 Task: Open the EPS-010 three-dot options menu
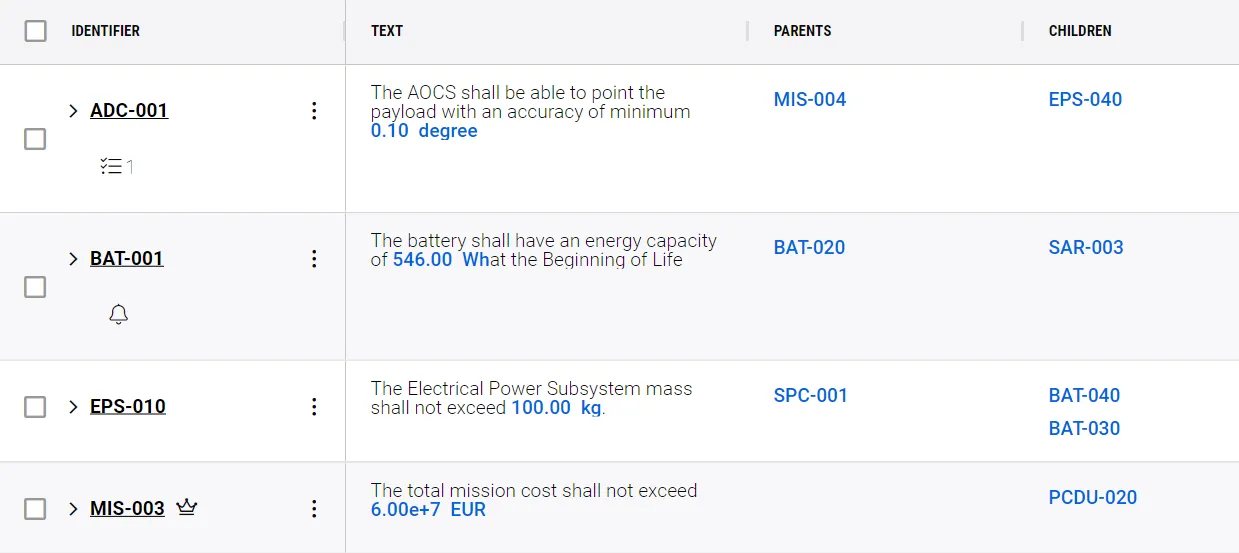point(314,407)
